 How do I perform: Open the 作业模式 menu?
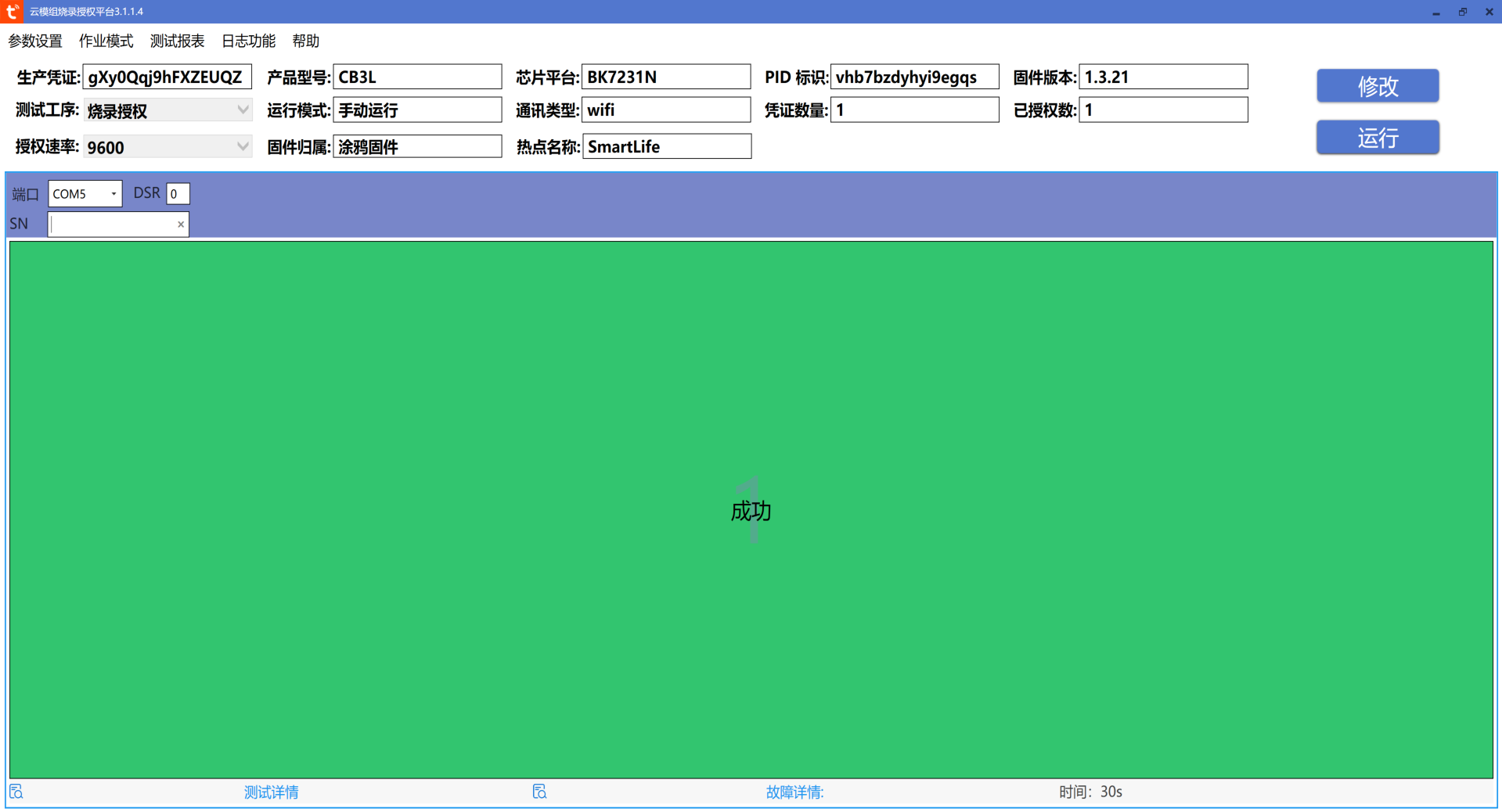click(x=106, y=41)
